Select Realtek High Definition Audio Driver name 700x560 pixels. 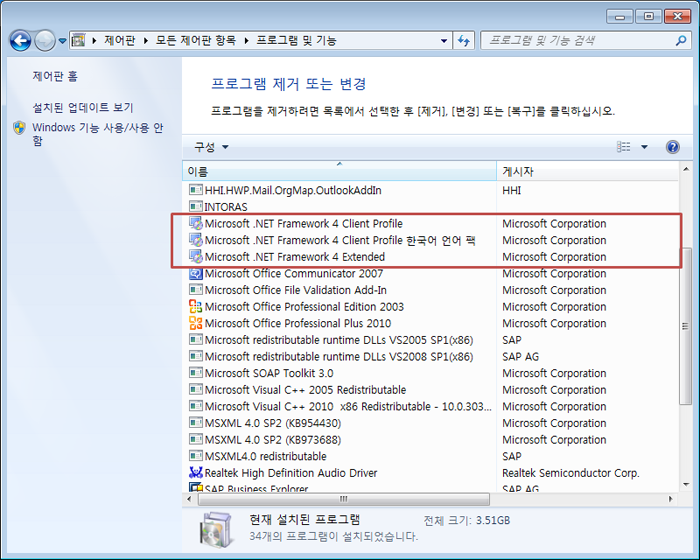click(x=291, y=472)
